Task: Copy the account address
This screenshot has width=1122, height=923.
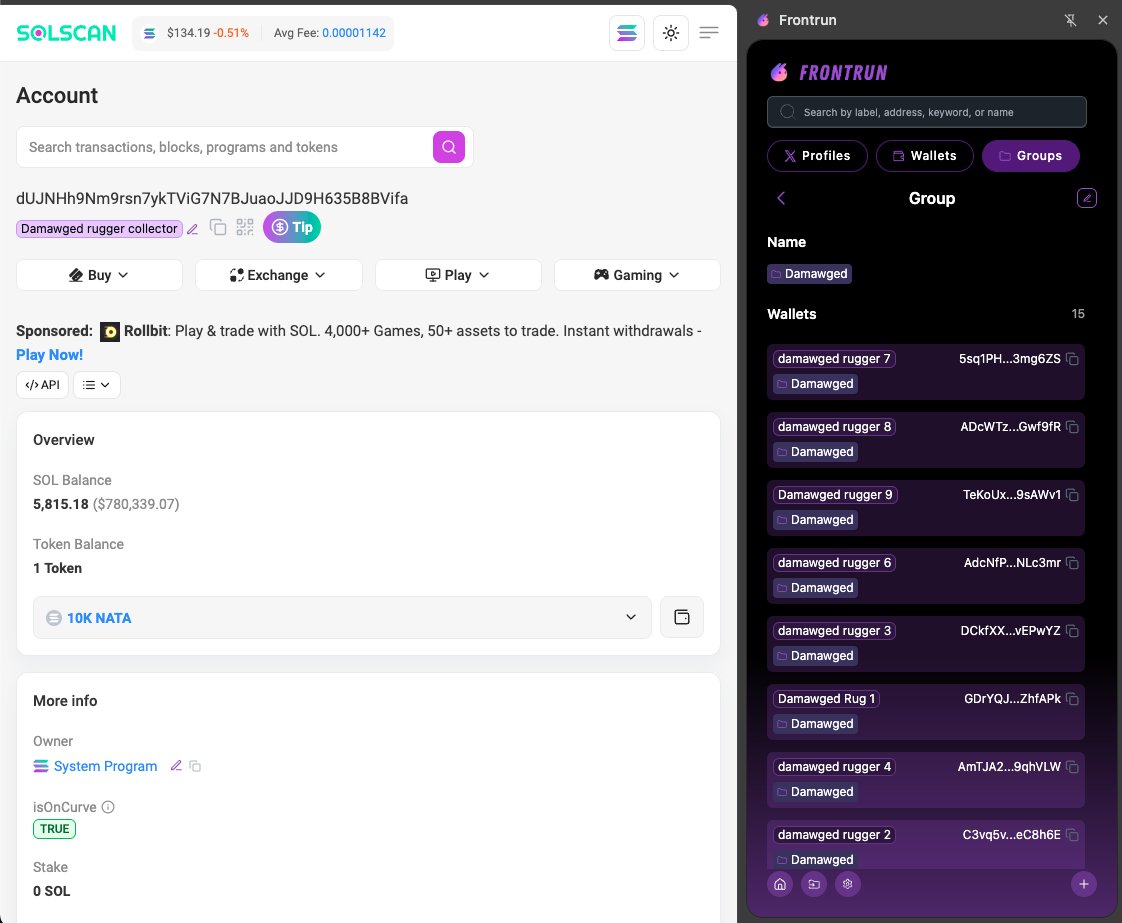Action: point(218,228)
